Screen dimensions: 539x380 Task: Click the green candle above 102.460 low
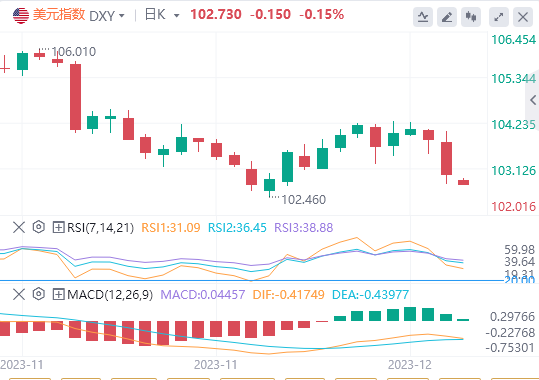click(x=270, y=185)
